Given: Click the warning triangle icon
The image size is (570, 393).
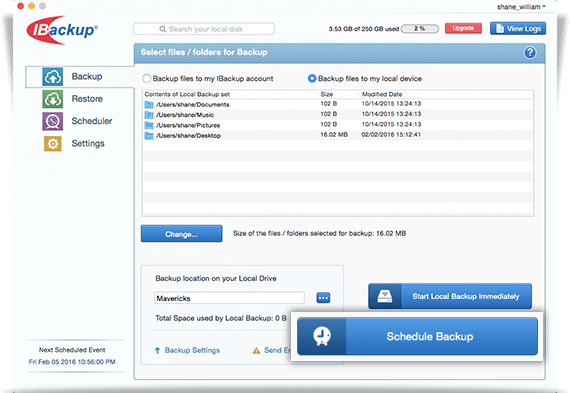Looking at the screenshot, I should point(256,350).
